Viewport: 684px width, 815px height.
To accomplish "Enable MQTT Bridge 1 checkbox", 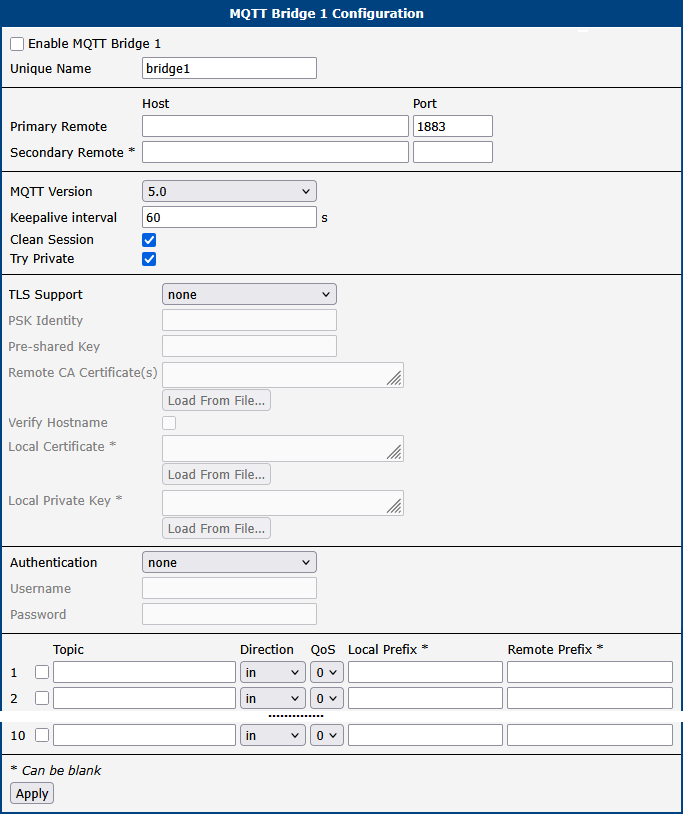I will click(17, 44).
